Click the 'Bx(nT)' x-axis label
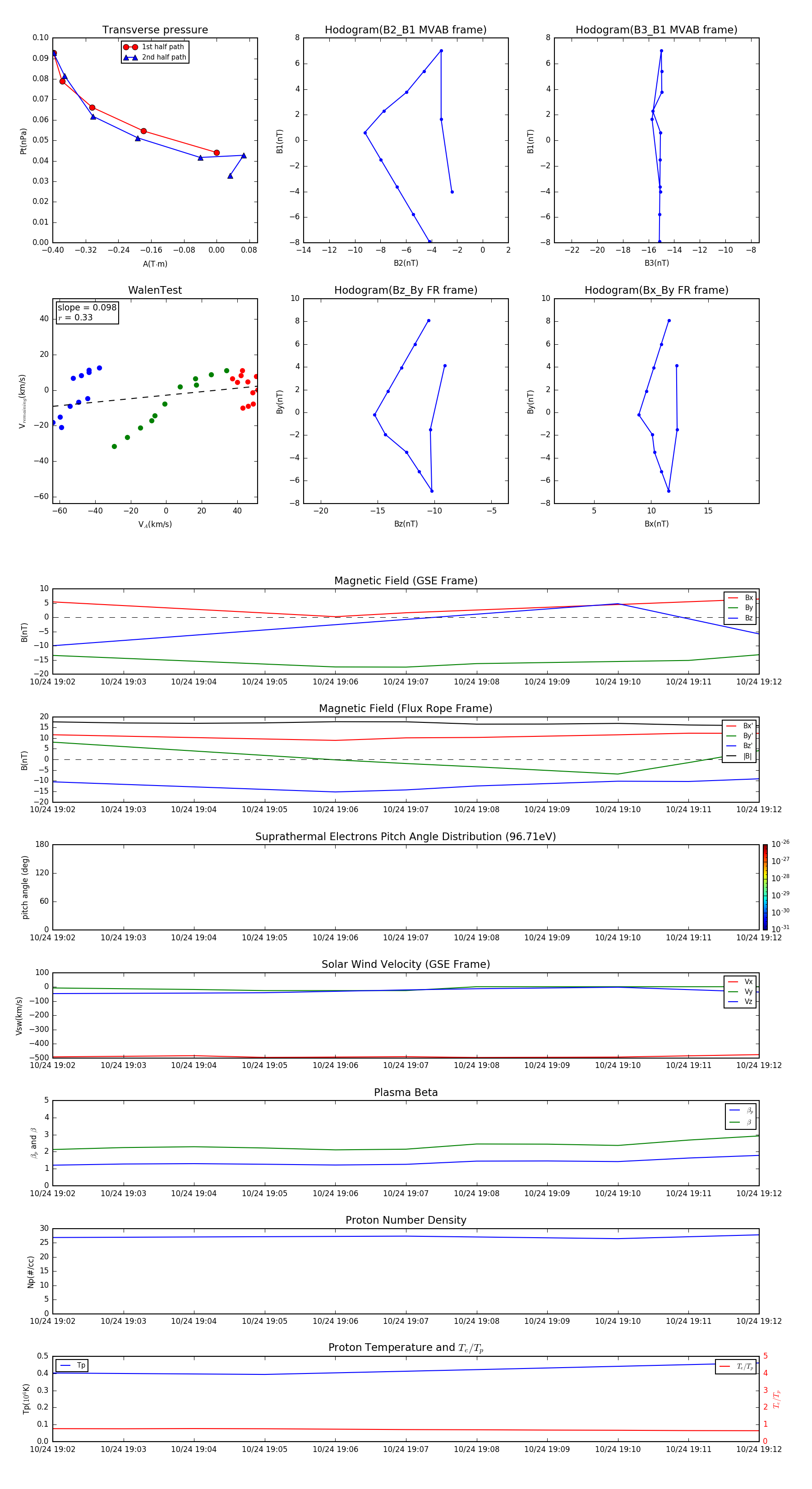Viewport: 812px width, 1489px height. tap(656, 524)
